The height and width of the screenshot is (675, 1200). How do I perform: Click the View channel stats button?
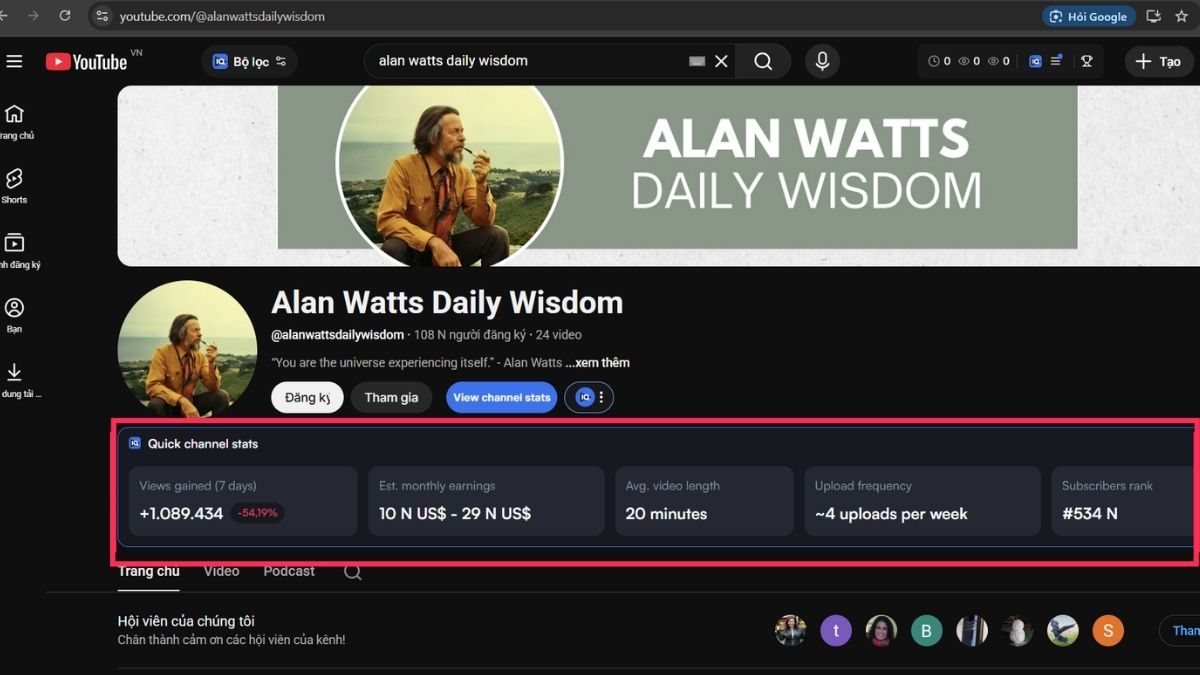coord(501,397)
